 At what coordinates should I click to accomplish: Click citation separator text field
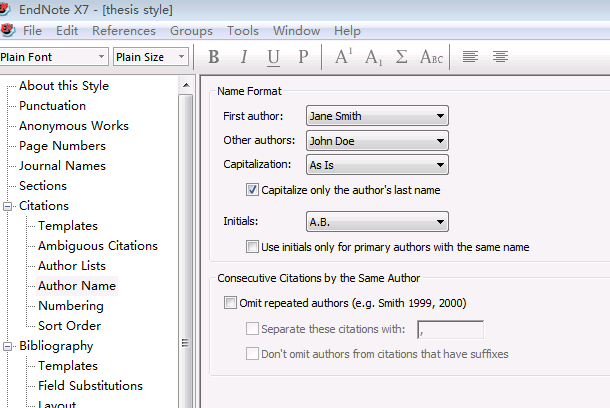[450, 330]
